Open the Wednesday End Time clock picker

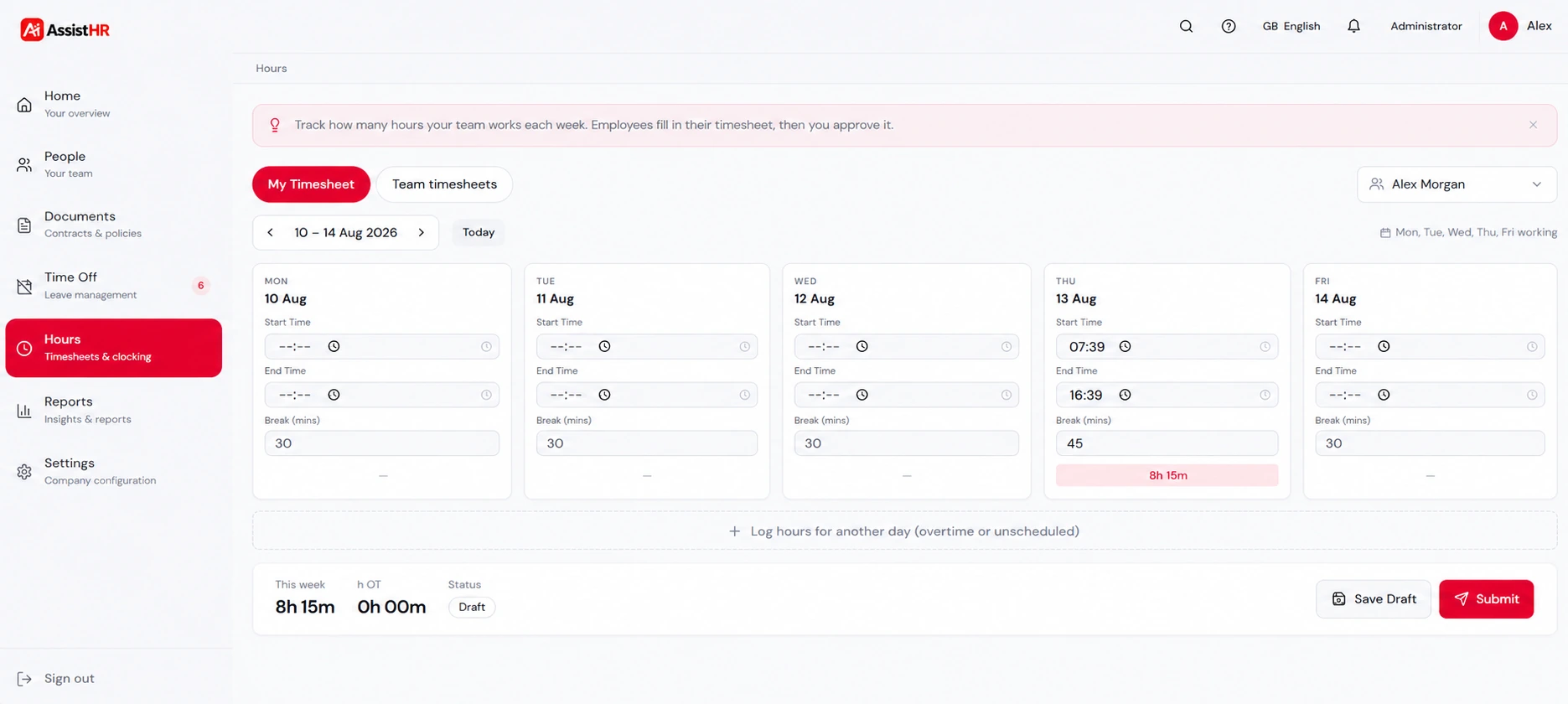pyautogui.click(x=862, y=395)
